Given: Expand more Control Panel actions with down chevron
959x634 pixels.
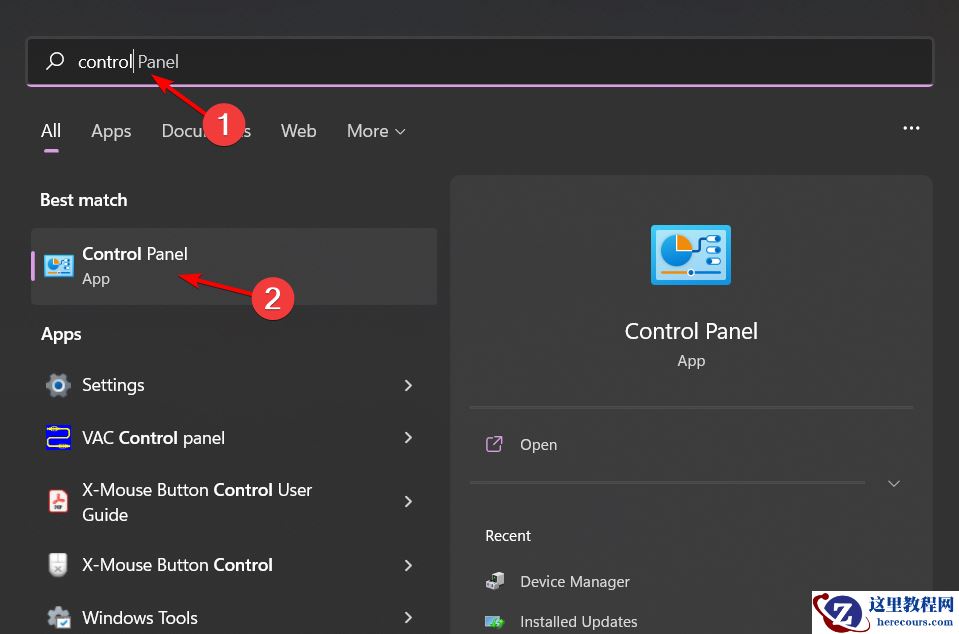Looking at the screenshot, I should tap(893, 483).
